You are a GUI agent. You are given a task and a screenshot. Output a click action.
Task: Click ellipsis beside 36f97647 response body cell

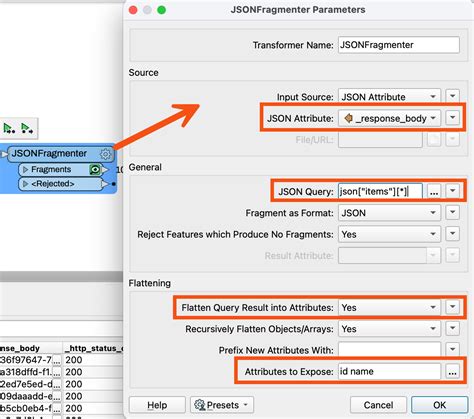pyautogui.click(x=57, y=360)
